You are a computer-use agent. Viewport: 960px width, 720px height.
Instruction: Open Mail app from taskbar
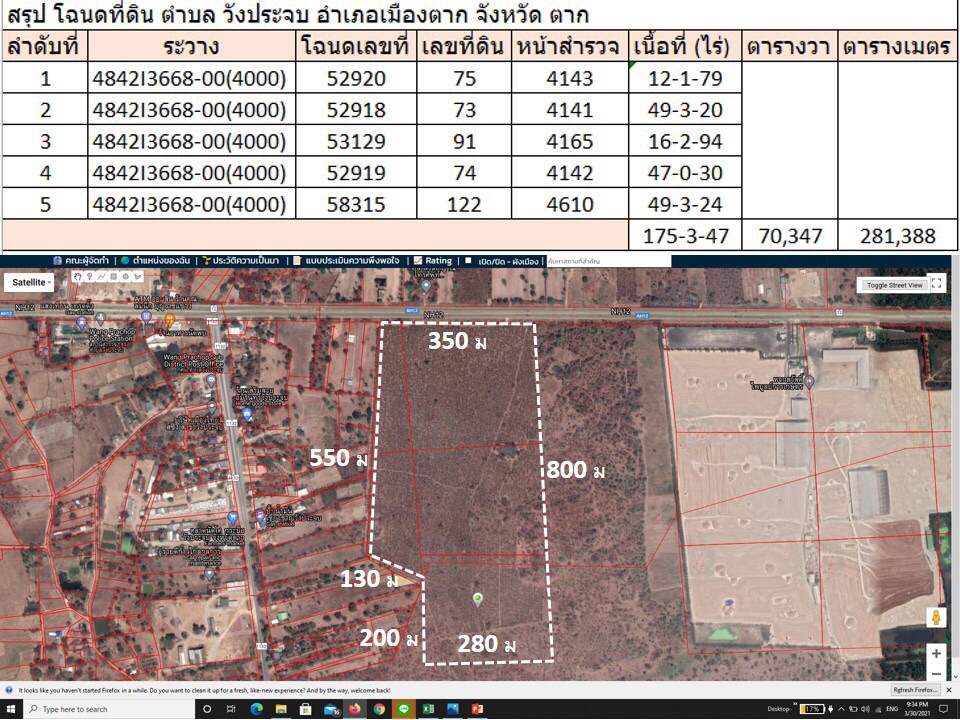[x=331, y=709]
